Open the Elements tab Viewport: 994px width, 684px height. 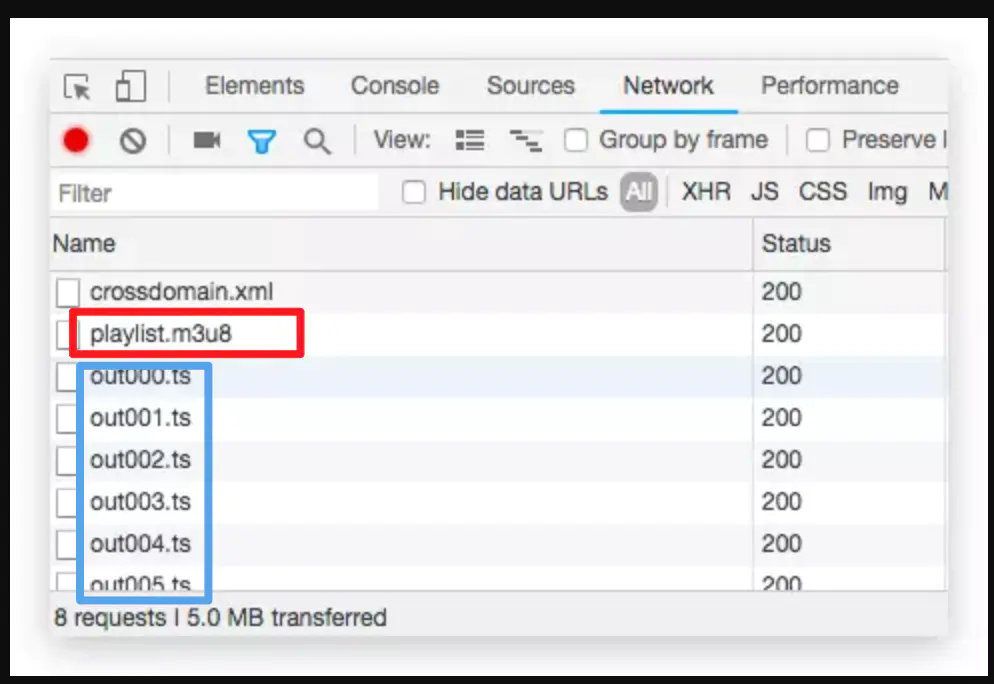pyautogui.click(x=254, y=86)
